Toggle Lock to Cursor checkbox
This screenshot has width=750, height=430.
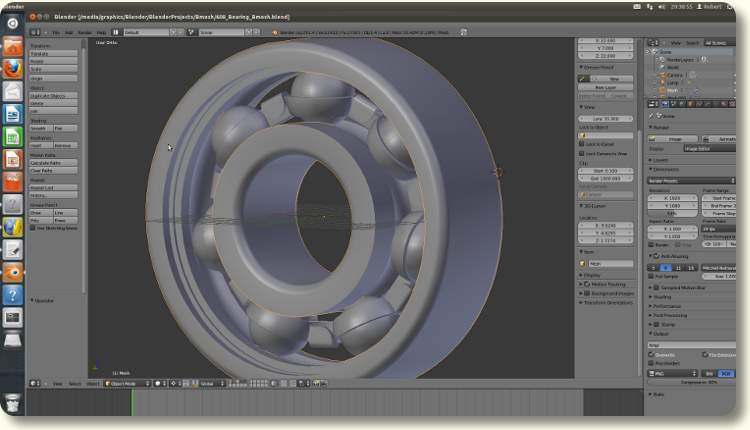(582, 145)
